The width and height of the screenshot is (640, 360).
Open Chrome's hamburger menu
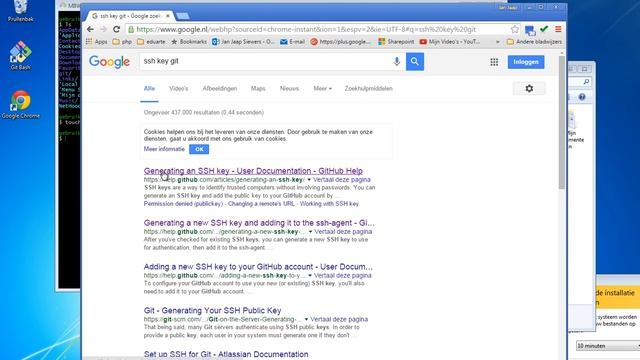coord(558,29)
